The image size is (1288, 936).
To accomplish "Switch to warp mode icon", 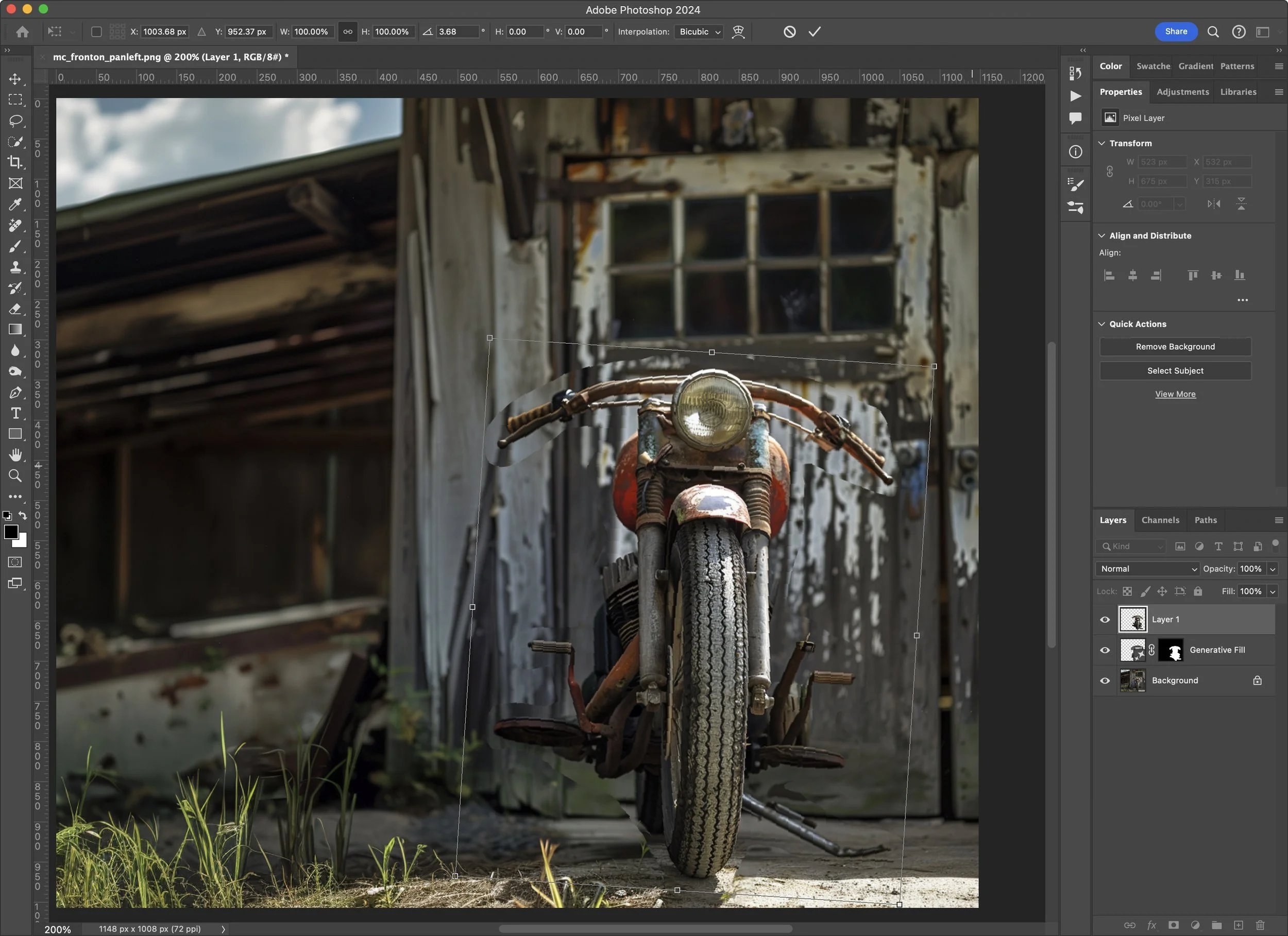I will (x=738, y=32).
